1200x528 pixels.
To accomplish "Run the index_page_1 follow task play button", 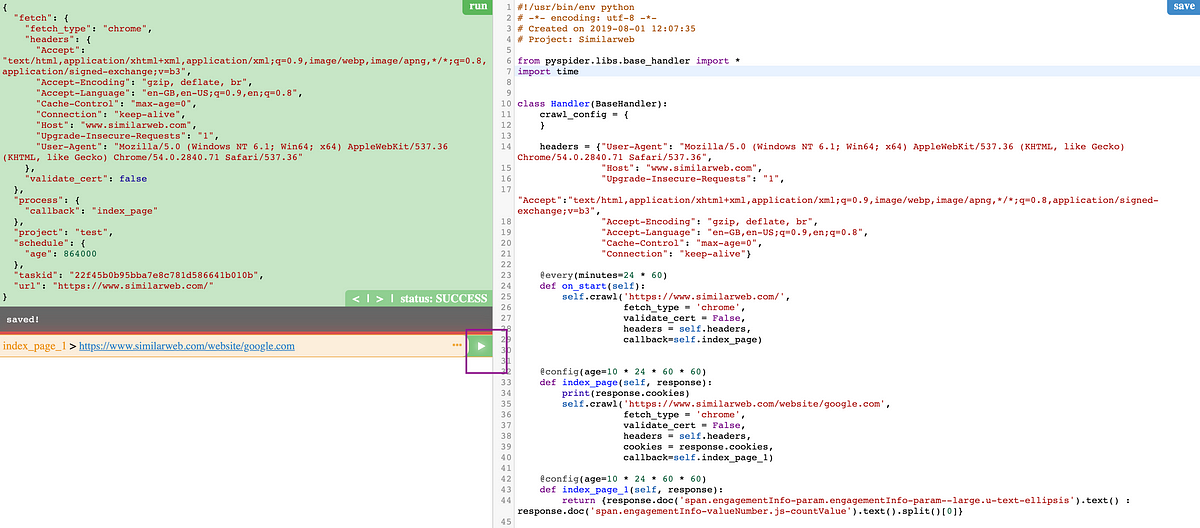I will point(481,346).
